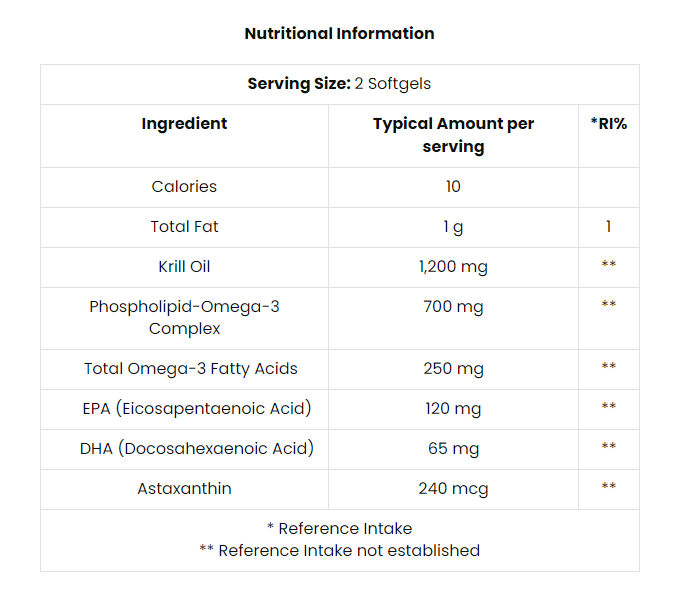
Task: Select the Total Omega-3 Fatty Acids cell
Action: (x=190, y=368)
